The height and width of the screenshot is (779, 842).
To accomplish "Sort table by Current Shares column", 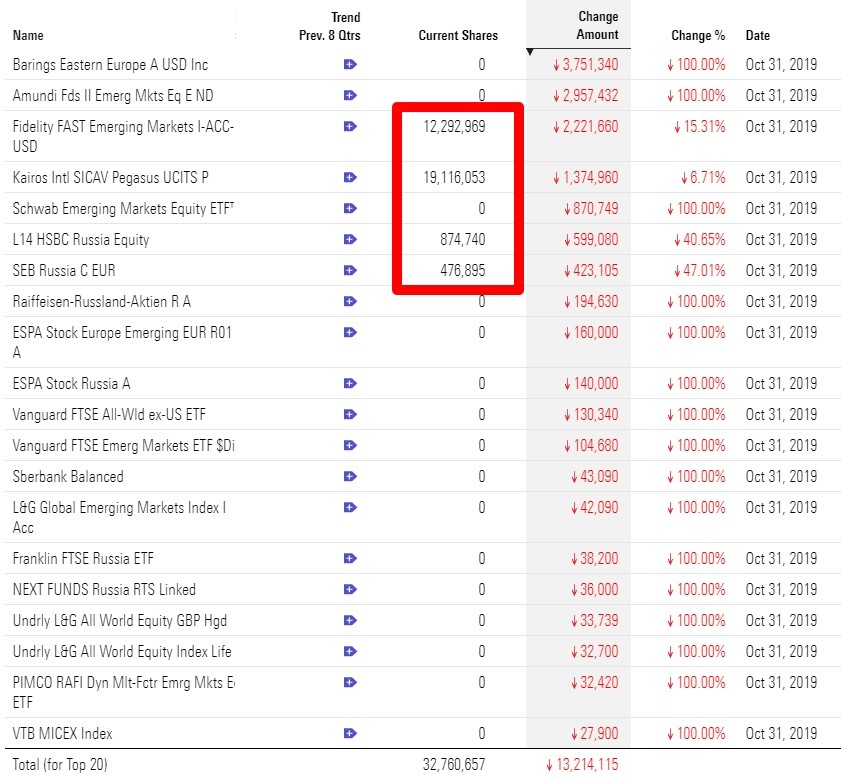I will click(x=458, y=35).
